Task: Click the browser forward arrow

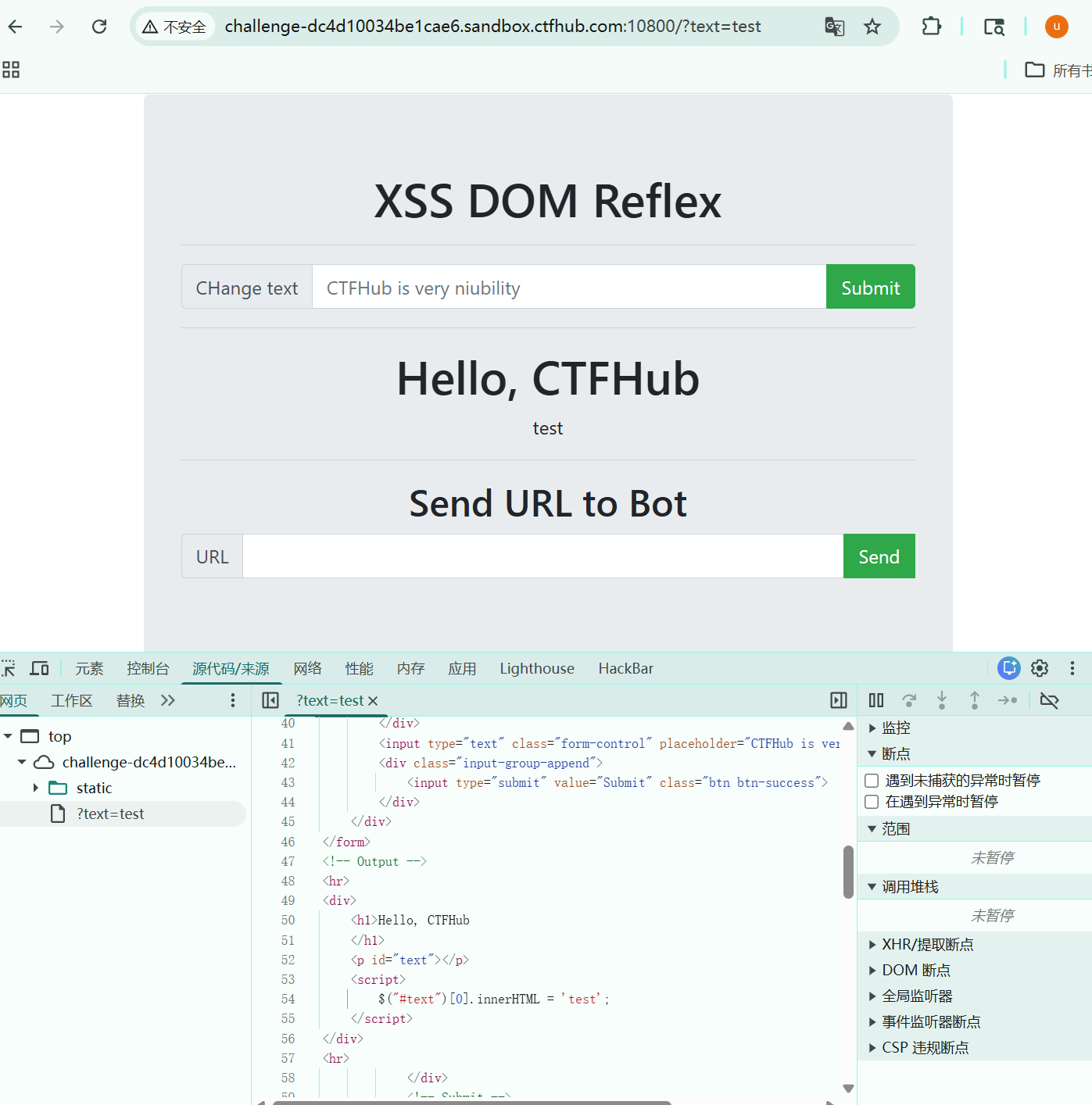Action: click(x=57, y=27)
